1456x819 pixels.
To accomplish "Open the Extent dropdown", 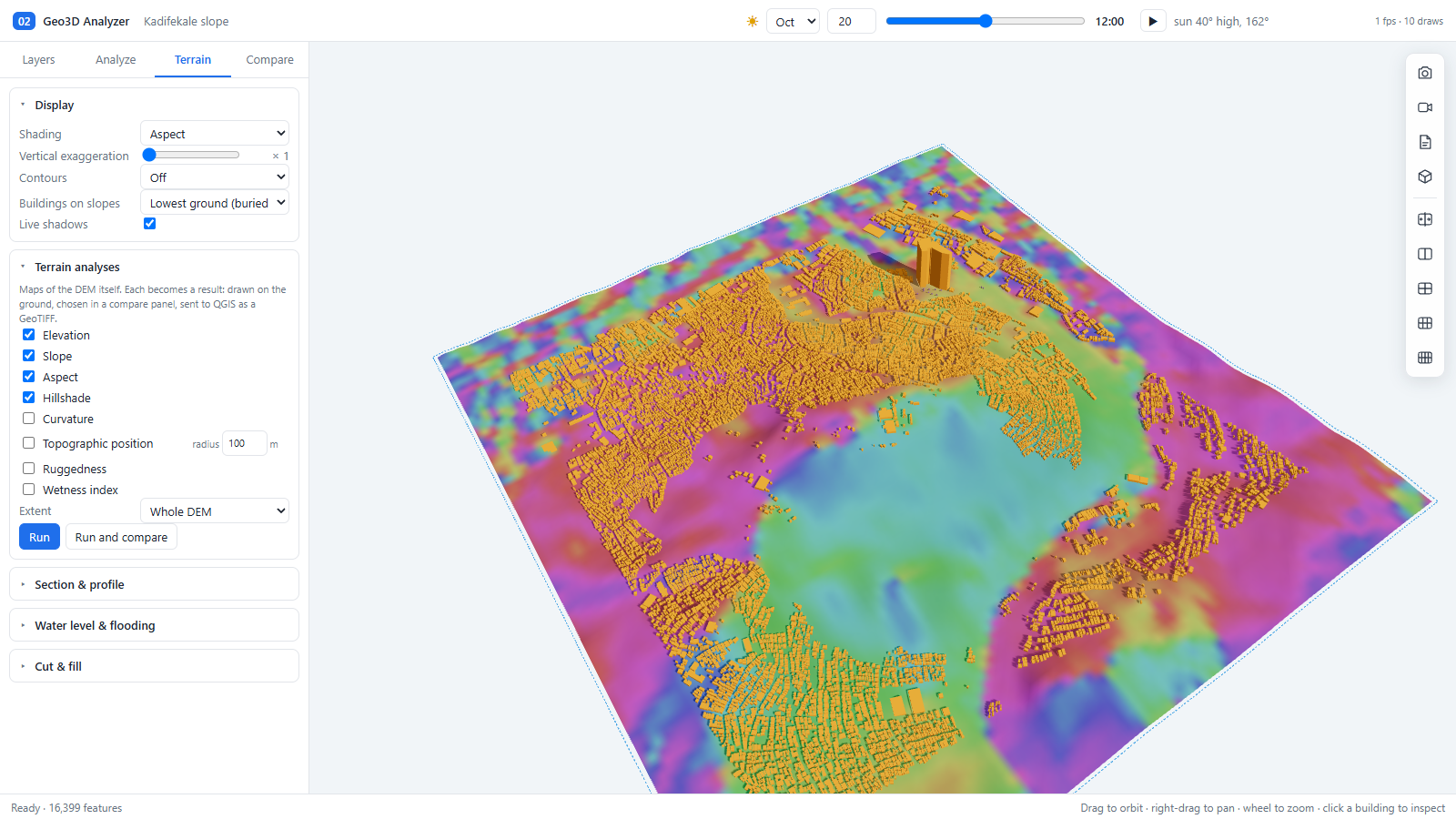I will (x=215, y=511).
